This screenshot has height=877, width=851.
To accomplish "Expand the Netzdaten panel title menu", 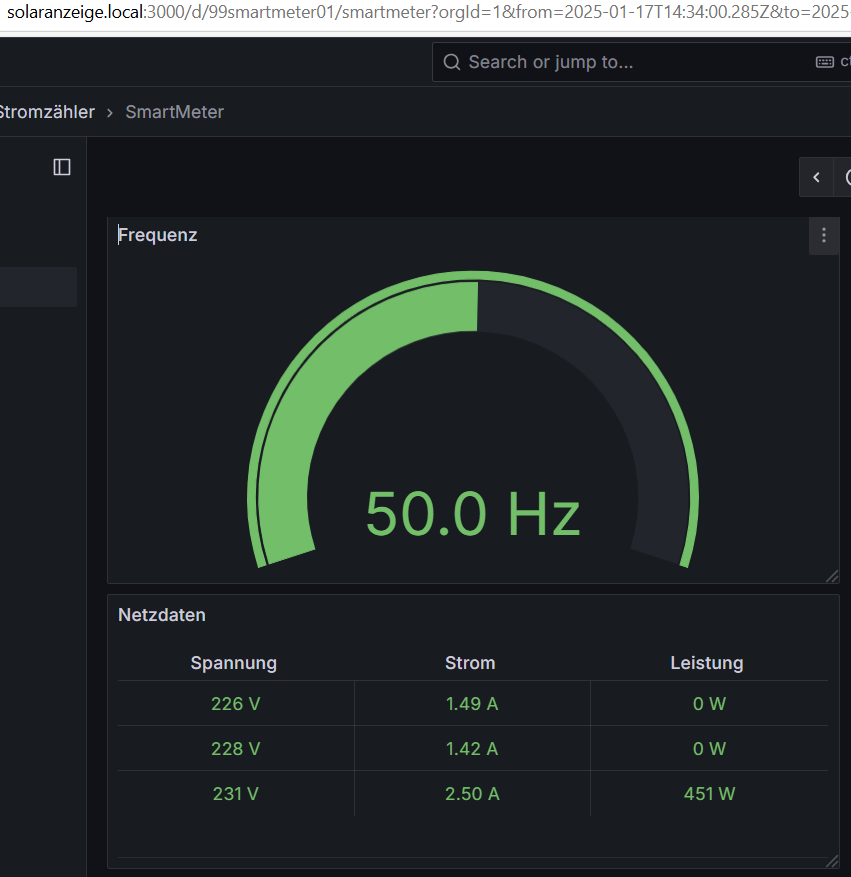I will click(162, 615).
